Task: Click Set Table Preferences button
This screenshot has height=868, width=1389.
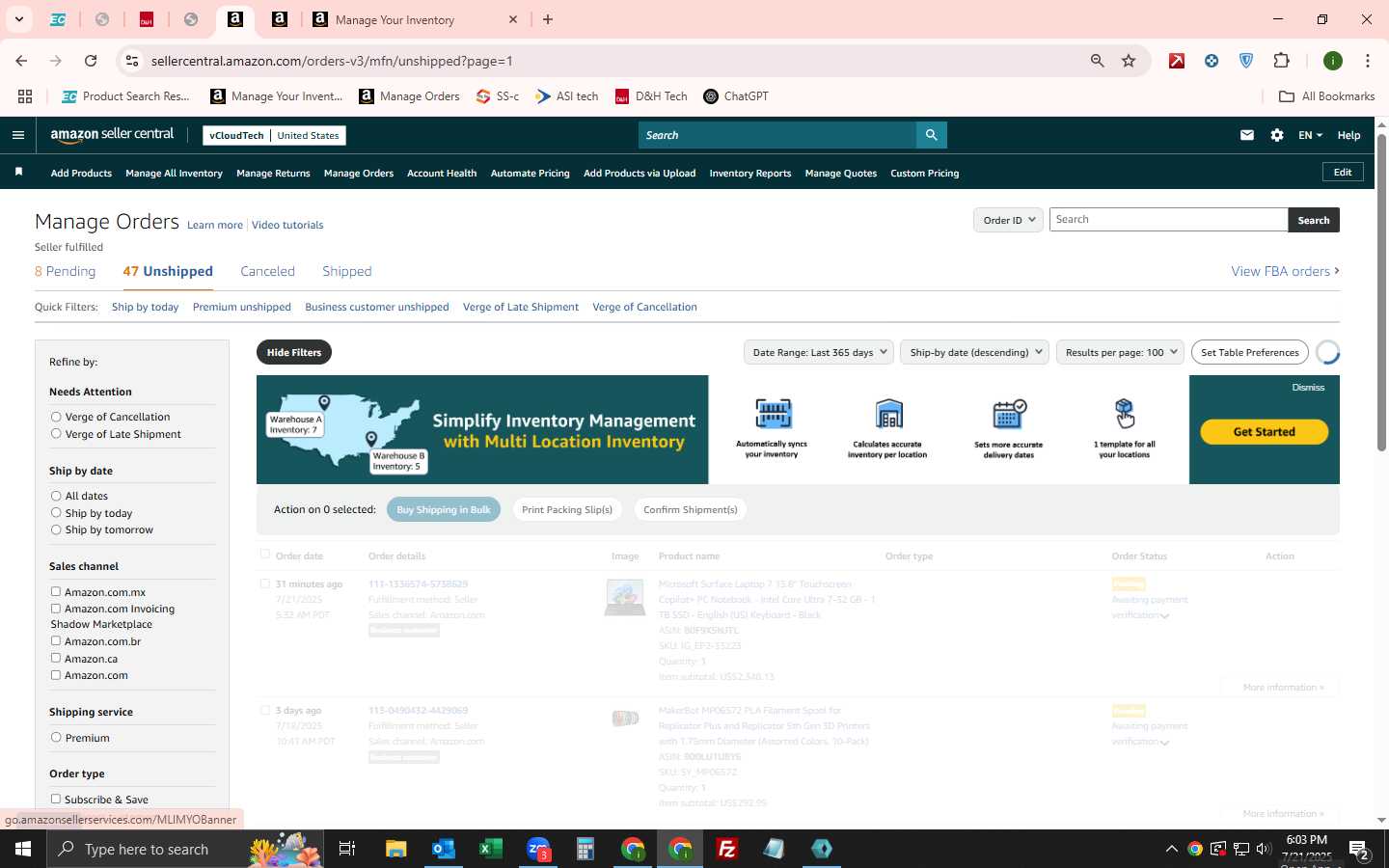Action: pyautogui.click(x=1250, y=352)
